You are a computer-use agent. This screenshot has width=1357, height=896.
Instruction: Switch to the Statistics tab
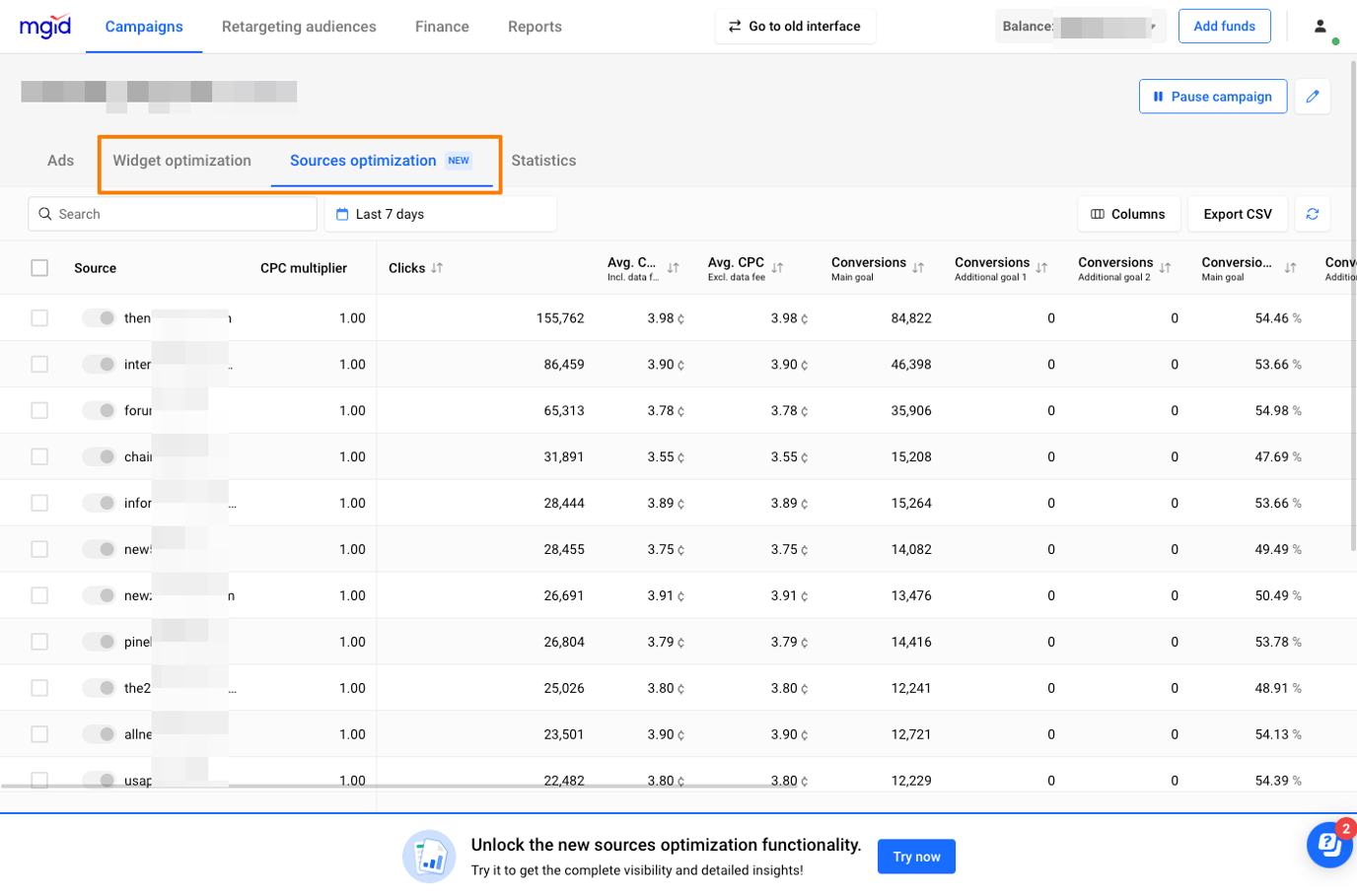[x=543, y=160]
